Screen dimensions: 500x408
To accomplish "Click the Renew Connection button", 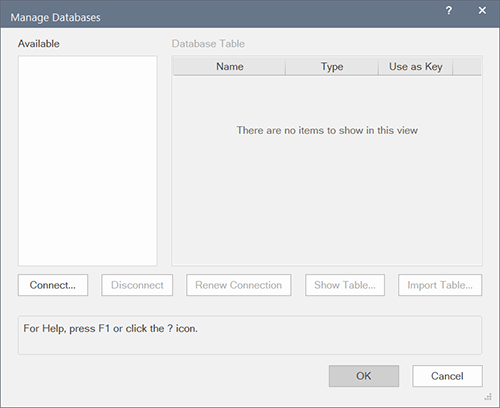I will pyautogui.click(x=239, y=285).
